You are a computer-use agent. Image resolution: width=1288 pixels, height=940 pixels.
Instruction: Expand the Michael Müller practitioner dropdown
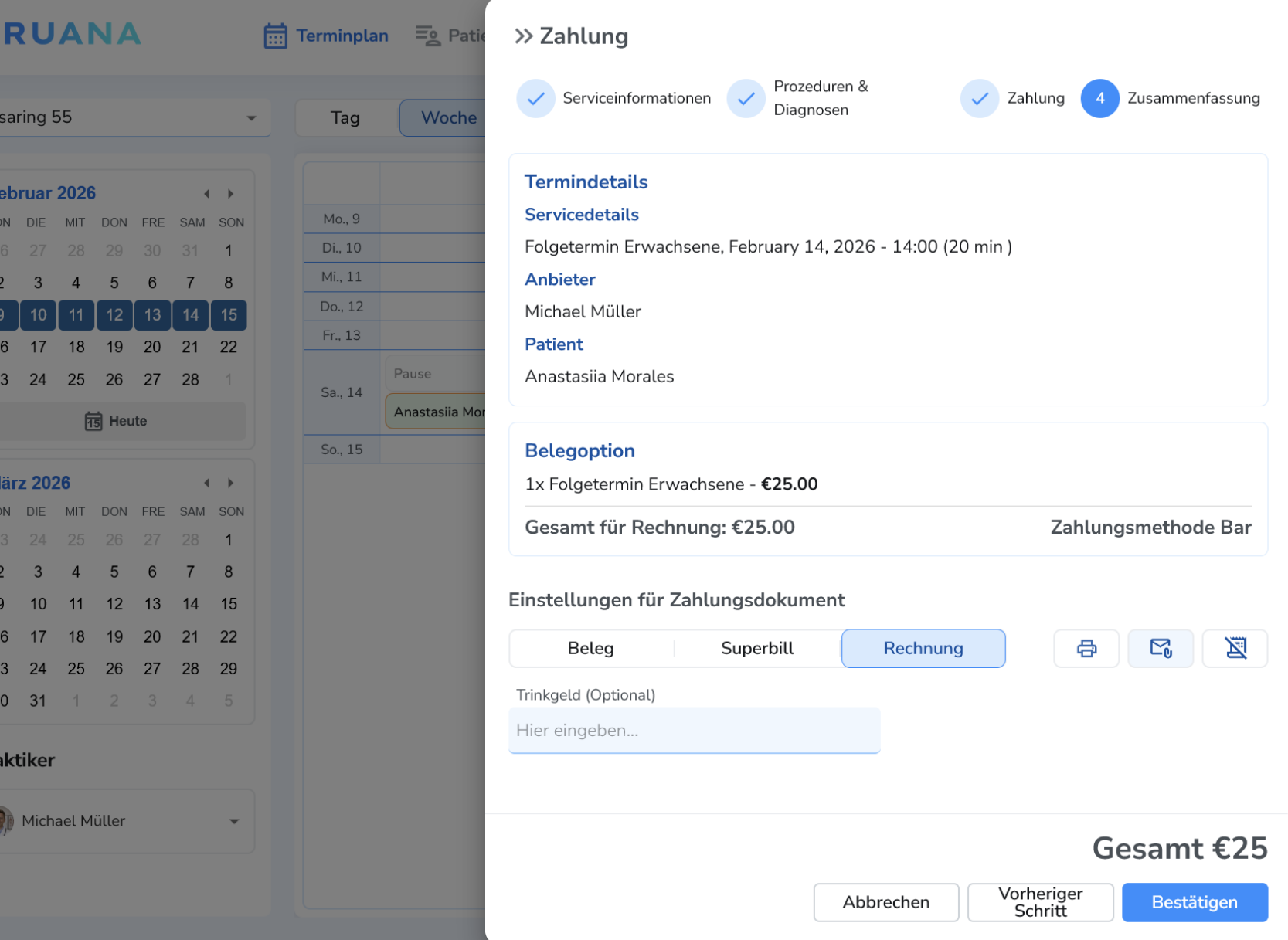234,821
